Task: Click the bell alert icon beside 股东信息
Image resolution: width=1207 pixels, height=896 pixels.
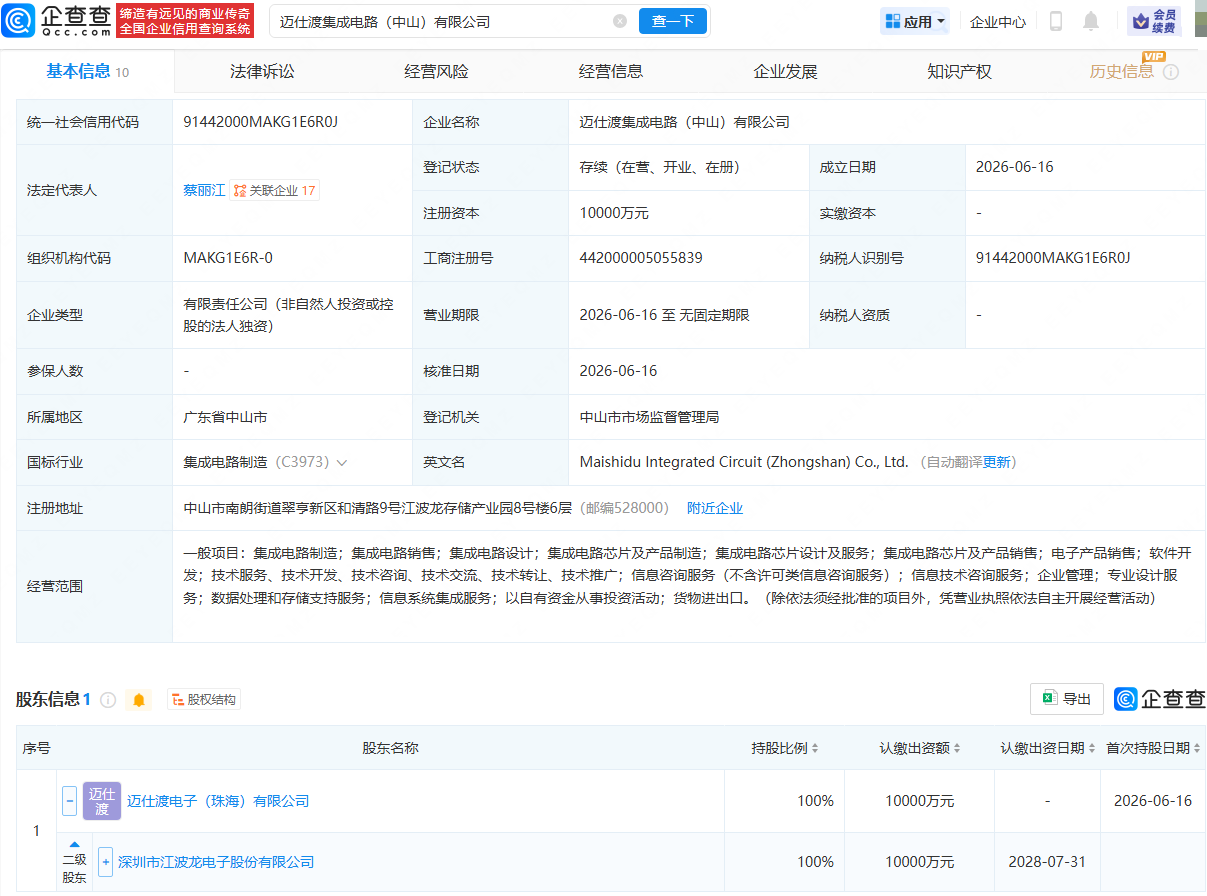Action: point(139,700)
